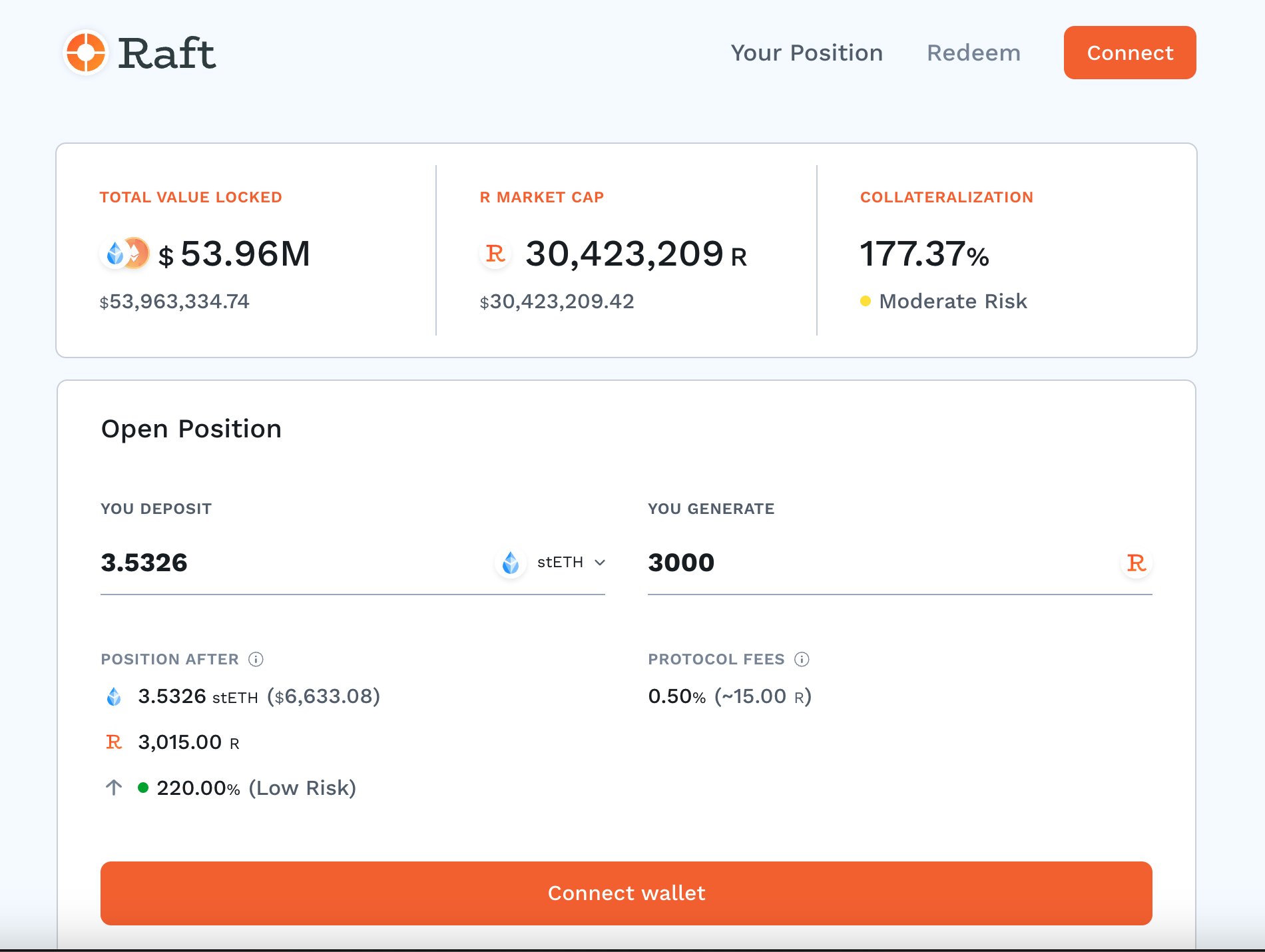
Task: Click the up arrow icon by 220.00%
Action: pyautogui.click(x=114, y=788)
